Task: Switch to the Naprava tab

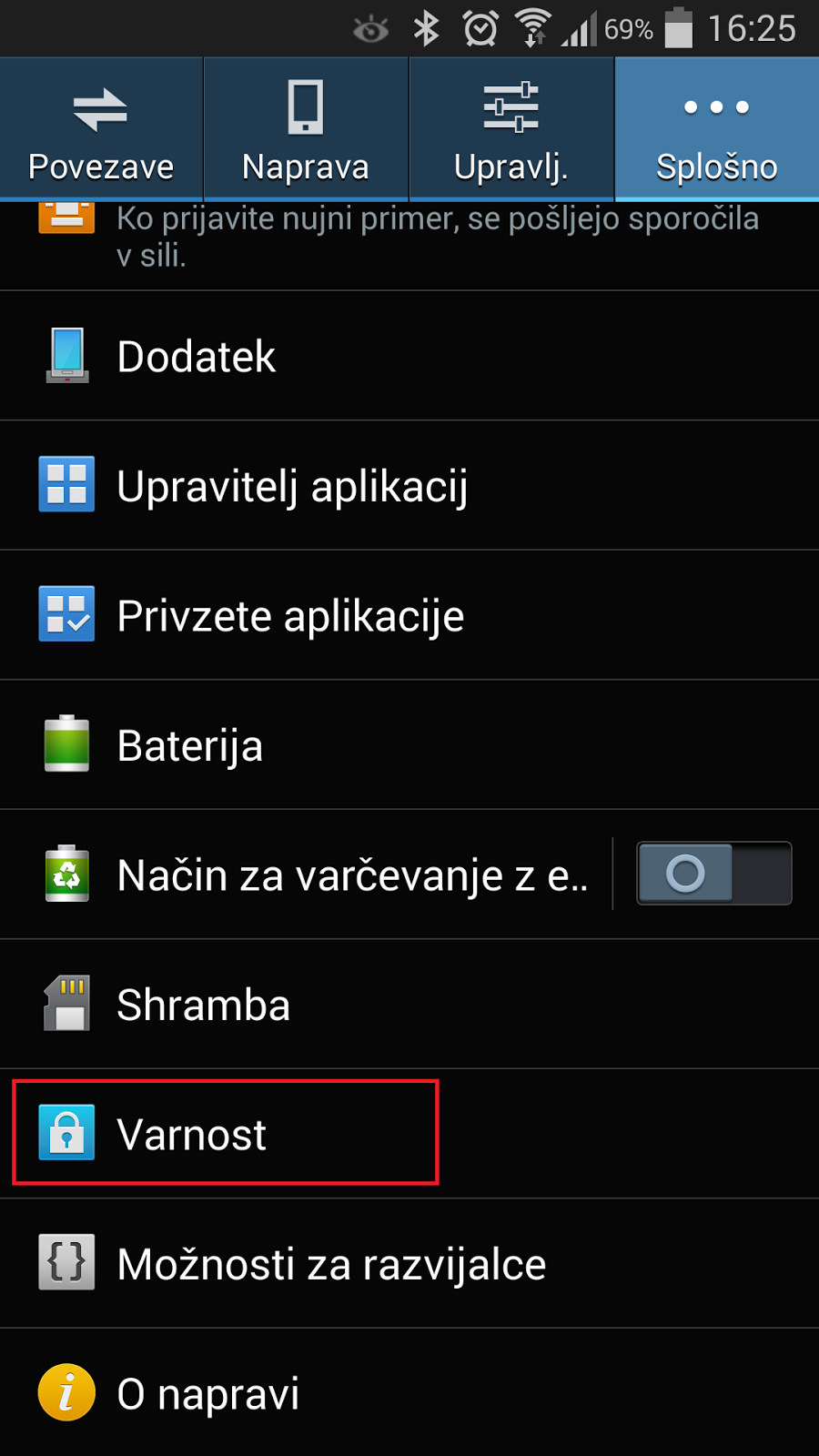Action: tap(306, 128)
